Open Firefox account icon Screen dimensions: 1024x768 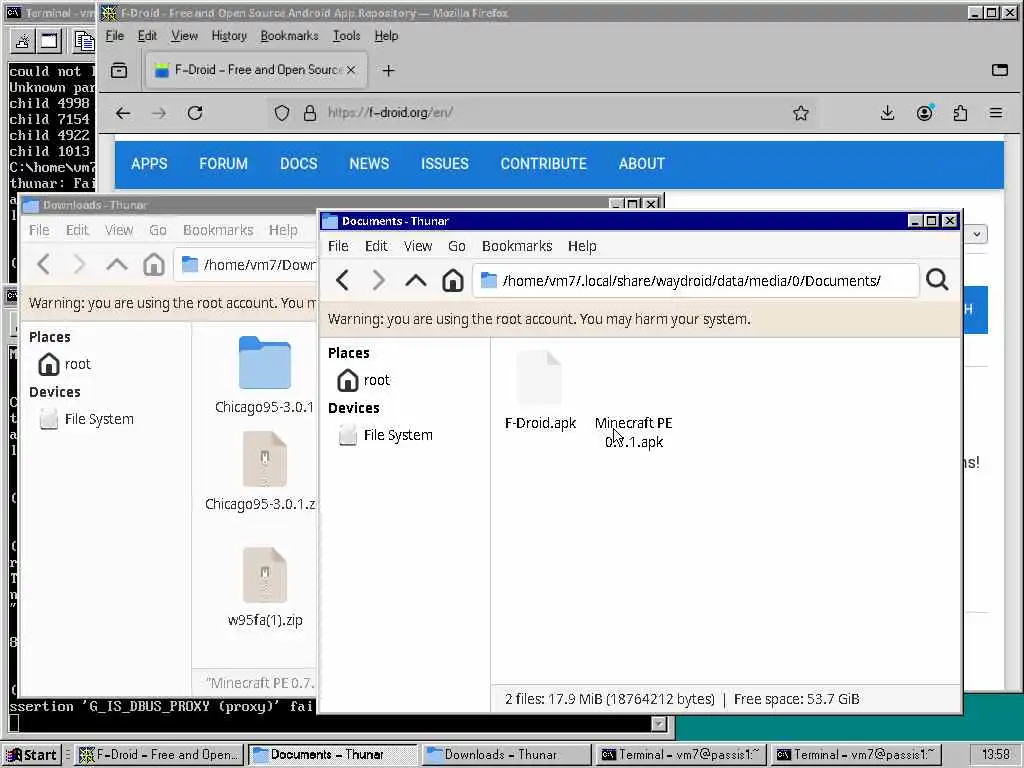tap(924, 113)
